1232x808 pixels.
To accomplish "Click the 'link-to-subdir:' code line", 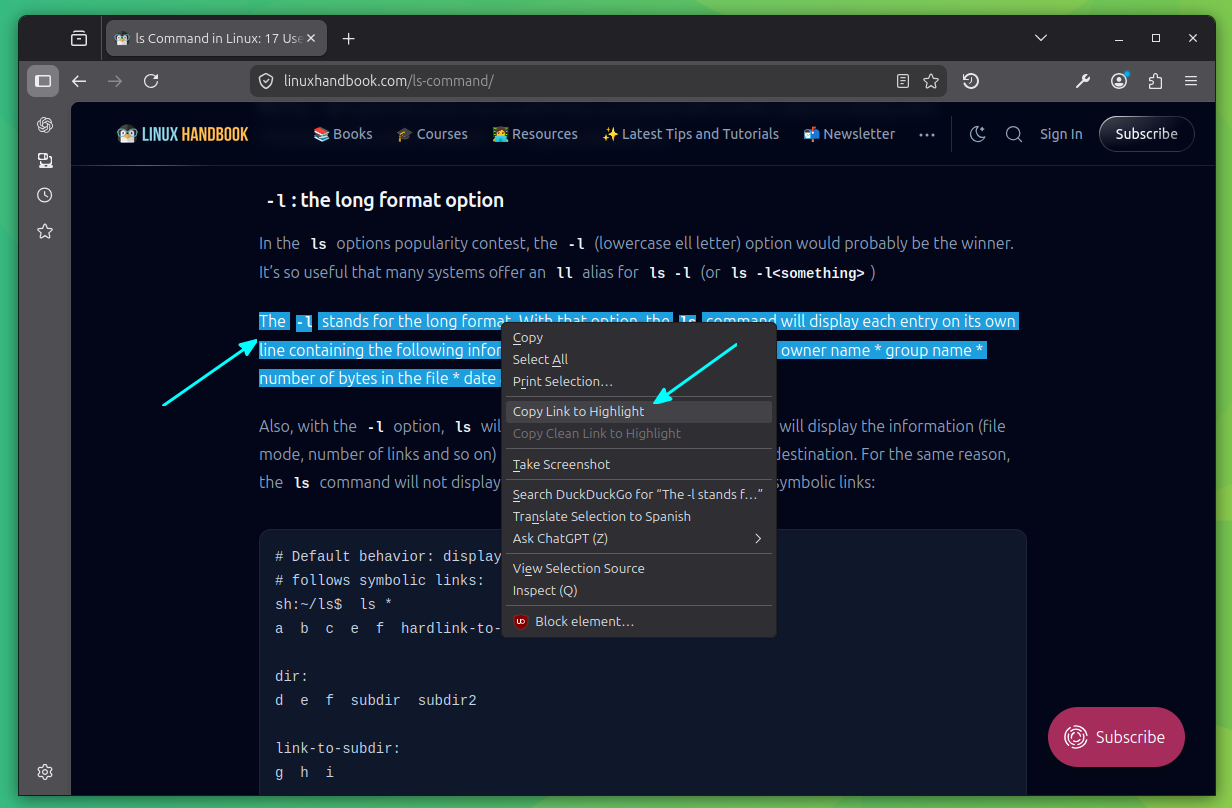I will click(338, 748).
